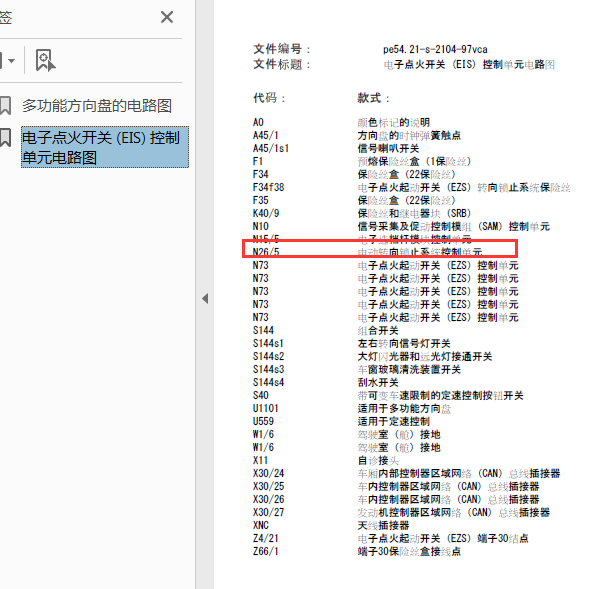The image size is (601, 589).
Task: Click bookmark icon beside 多功能方向盘的电路图
Action: pyautogui.click(x=5, y=105)
